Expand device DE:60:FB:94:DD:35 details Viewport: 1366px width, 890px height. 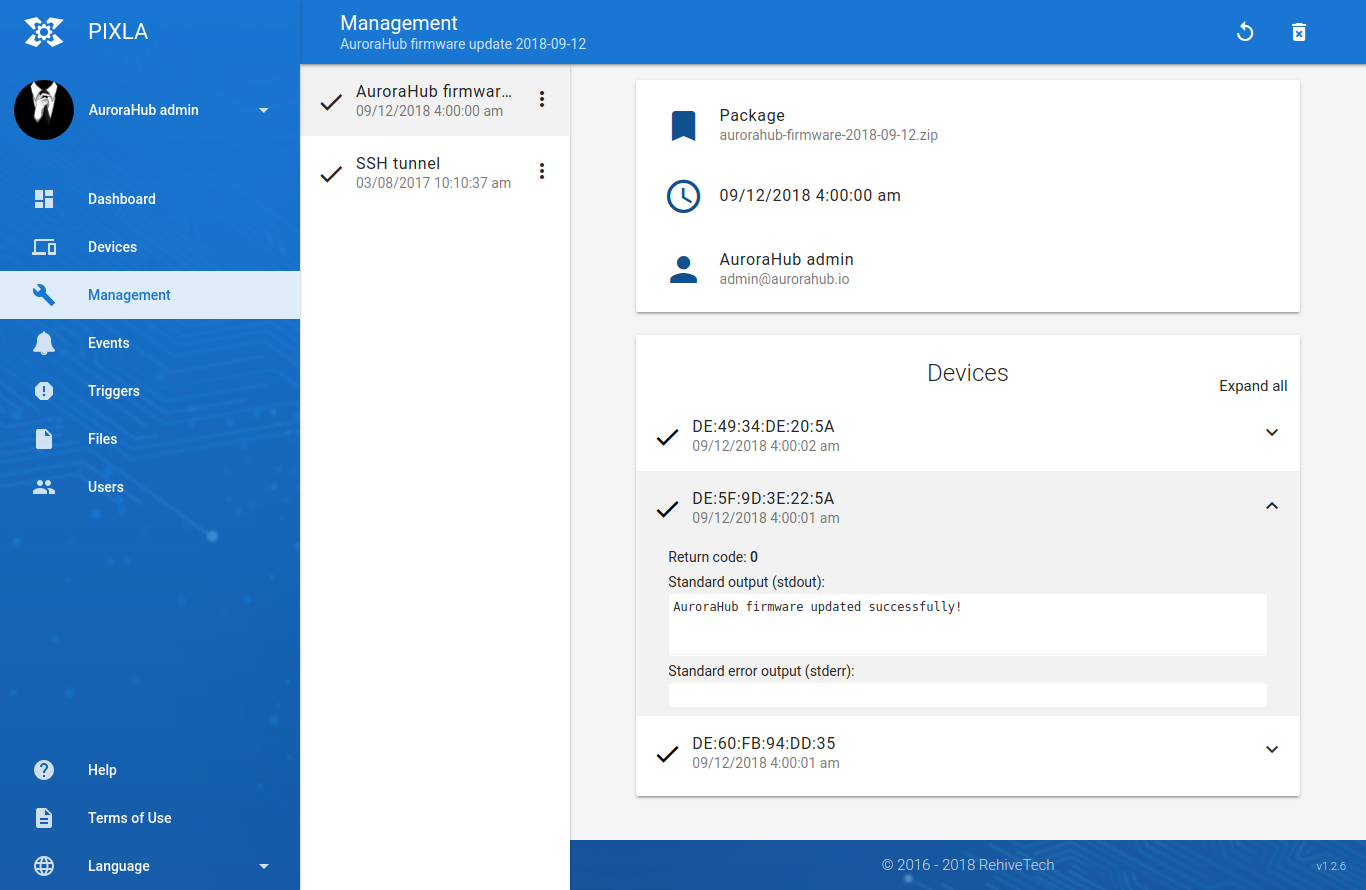pyautogui.click(x=1272, y=750)
